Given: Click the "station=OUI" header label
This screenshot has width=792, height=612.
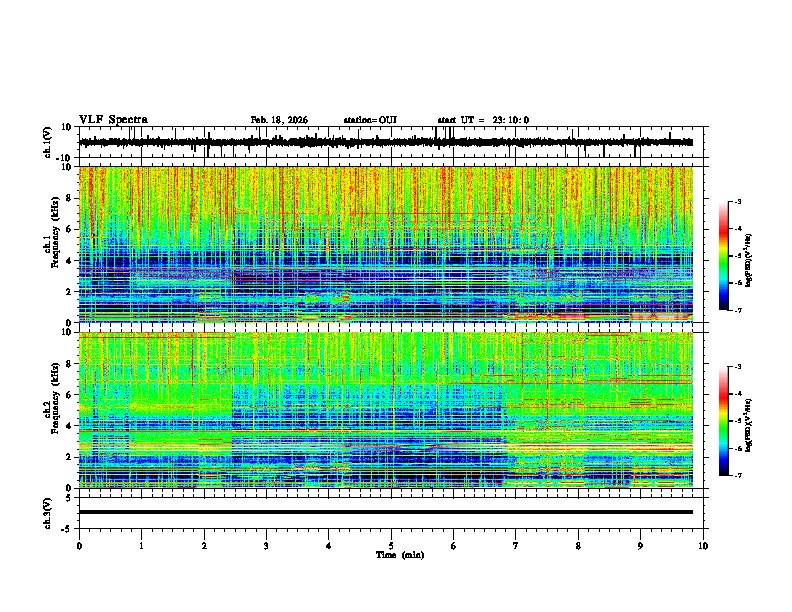Looking at the screenshot, I should (370, 120).
